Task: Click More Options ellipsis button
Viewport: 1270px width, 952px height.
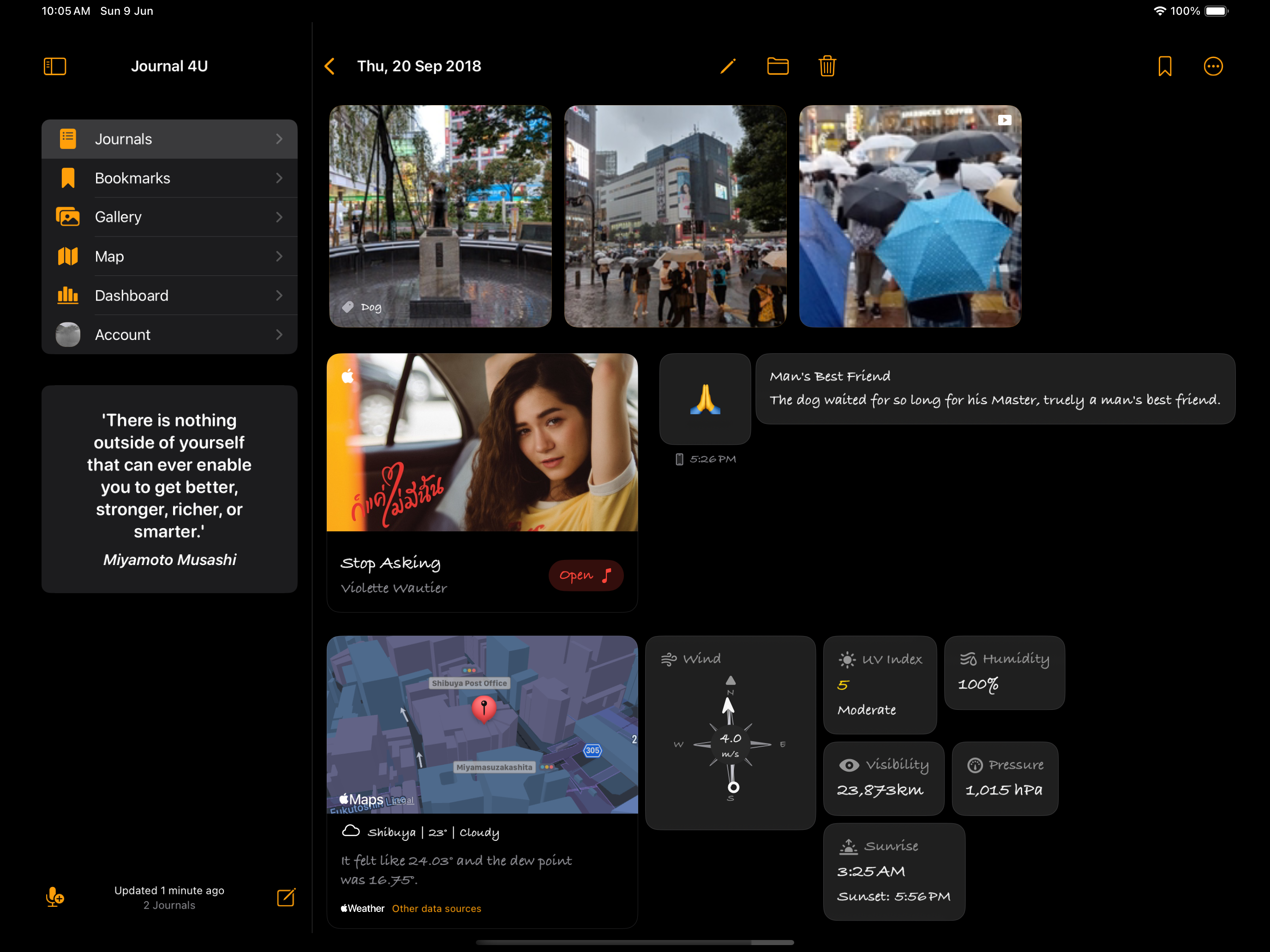Action: (1213, 67)
